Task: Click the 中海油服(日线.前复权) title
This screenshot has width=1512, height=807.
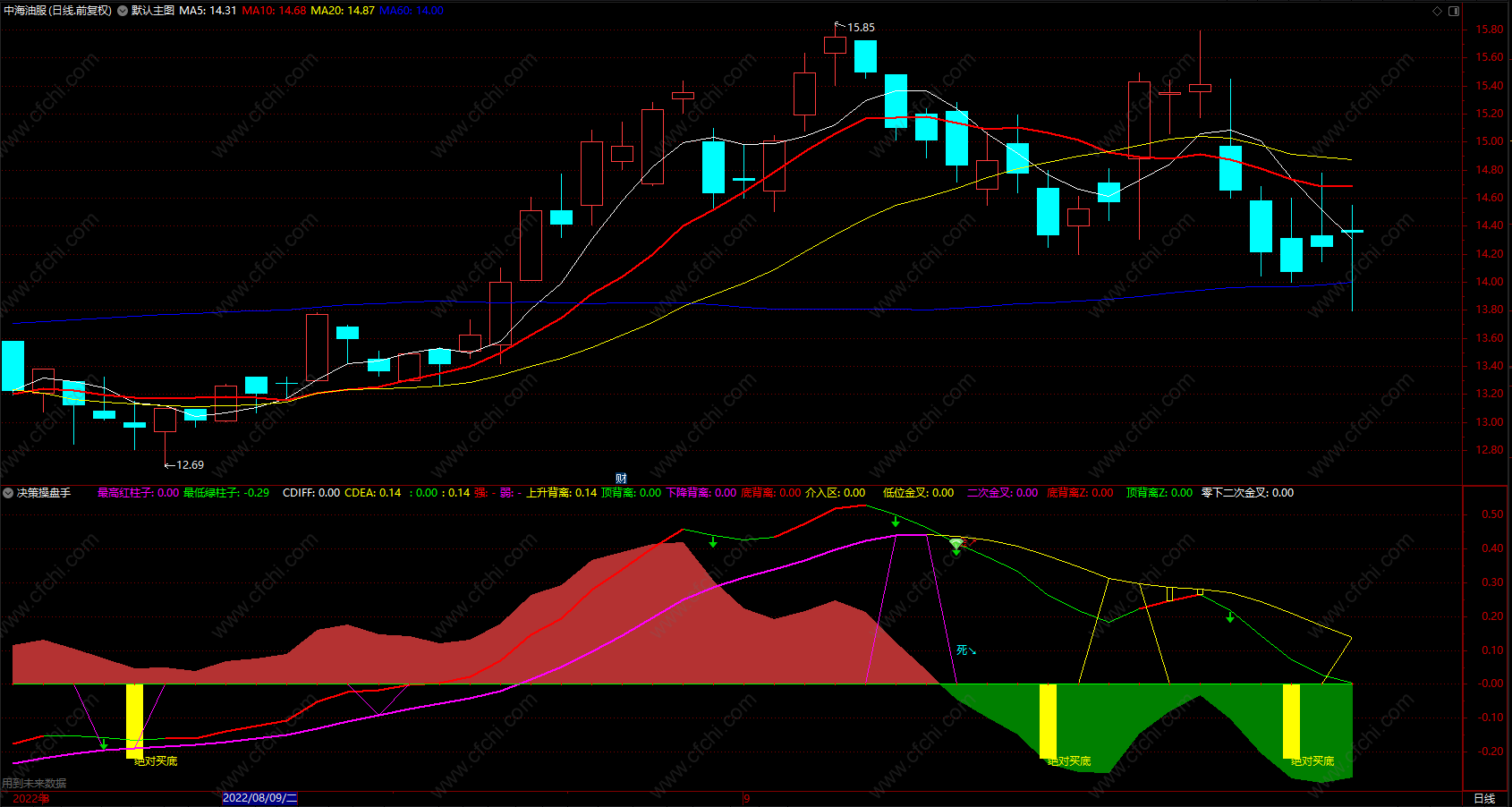Action: pos(58,11)
